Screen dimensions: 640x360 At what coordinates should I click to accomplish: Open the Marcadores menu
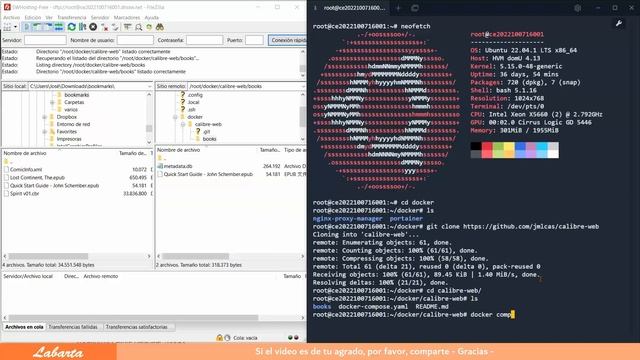tap(127, 18)
